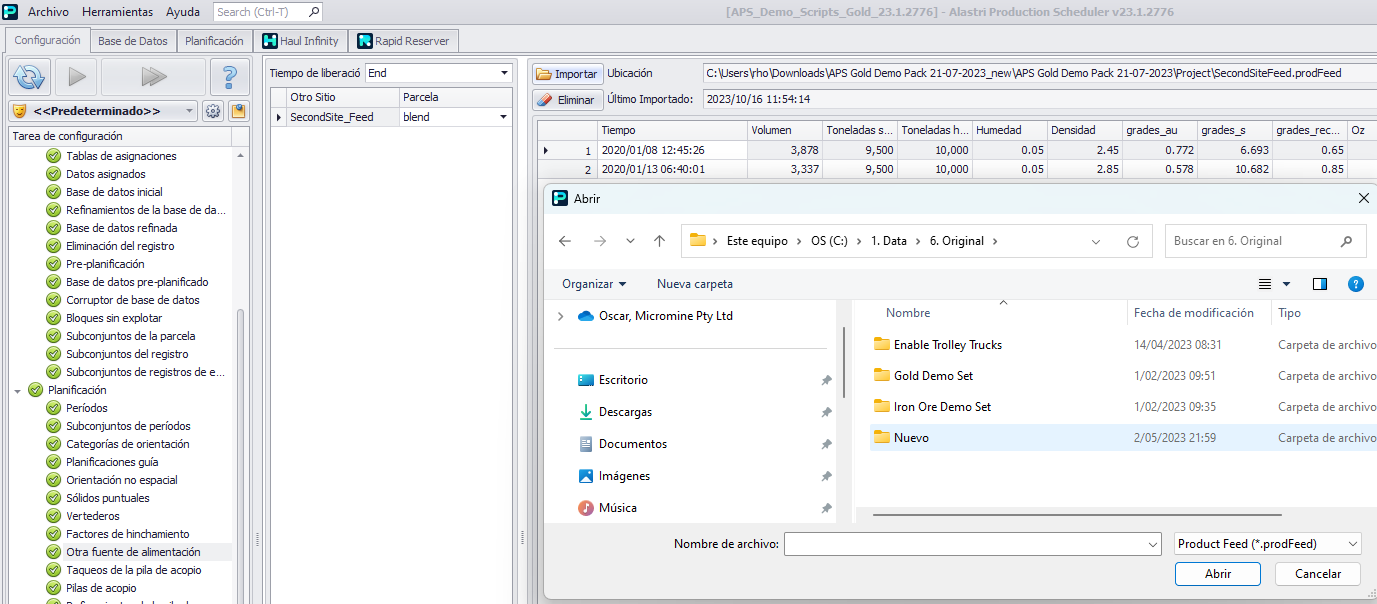Image resolution: width=1377 pixels, height=604 pixels.
Task: Toggle the preview pane icon in dialog
Action: click(1320, 284)
